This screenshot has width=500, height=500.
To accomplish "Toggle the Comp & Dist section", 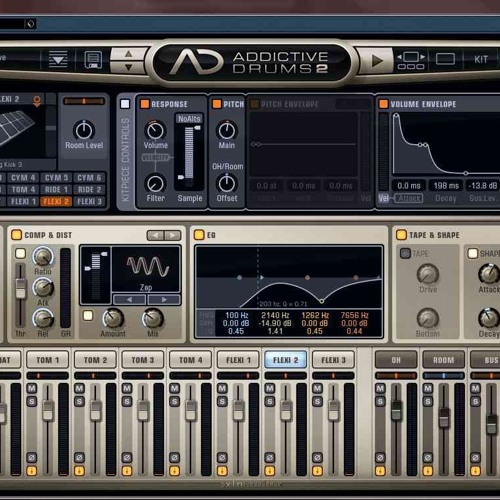I will click(16, 235).
